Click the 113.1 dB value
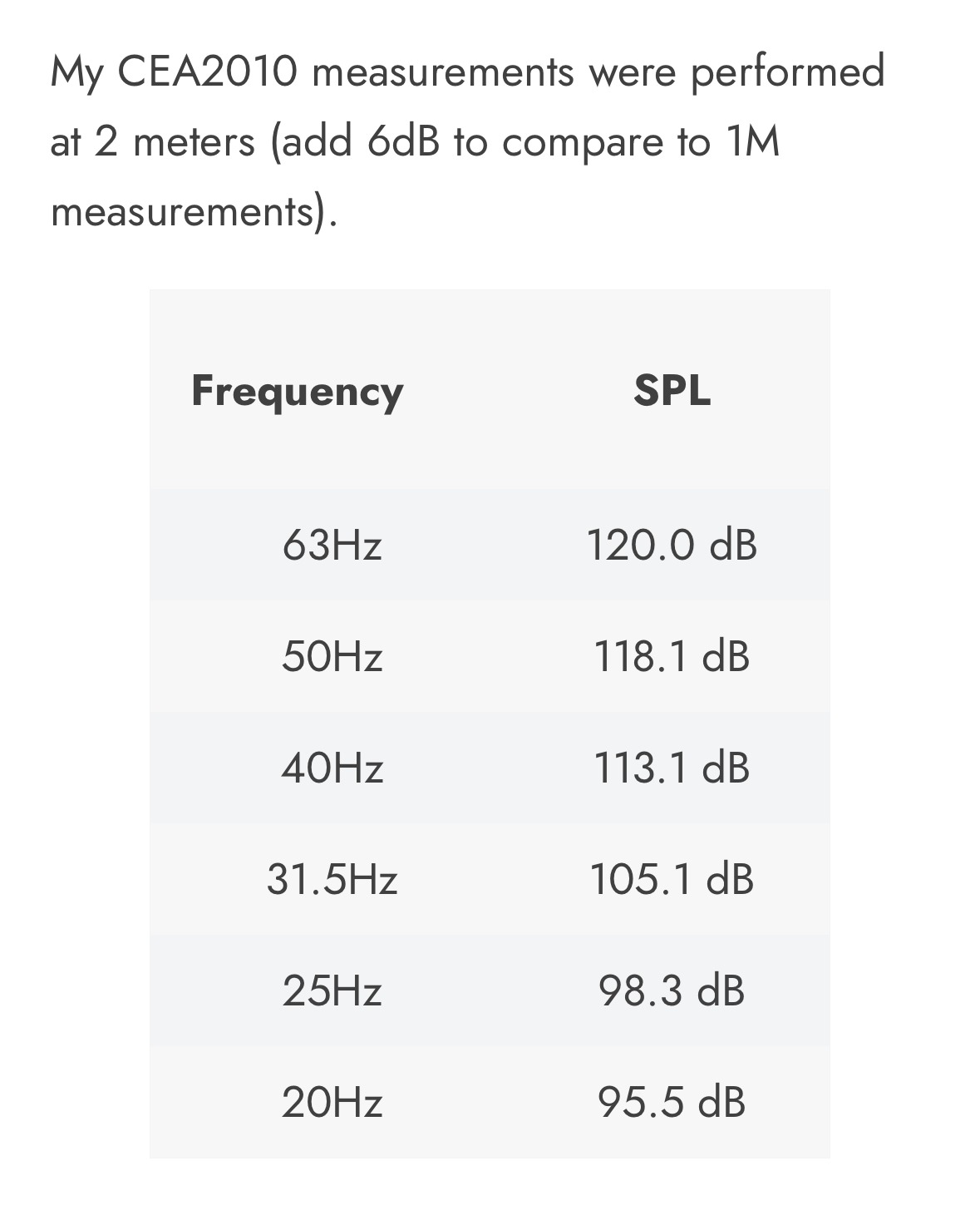 click(x=672, y=767)
